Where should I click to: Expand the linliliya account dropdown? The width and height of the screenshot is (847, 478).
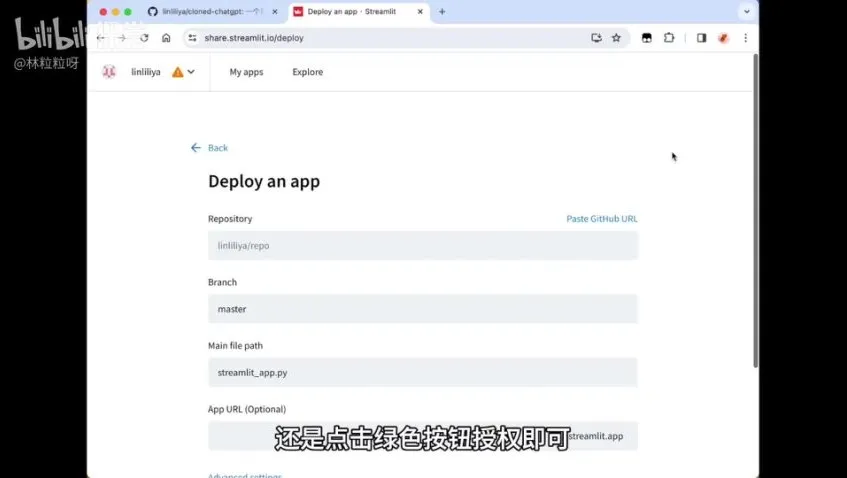pos(191,72)
